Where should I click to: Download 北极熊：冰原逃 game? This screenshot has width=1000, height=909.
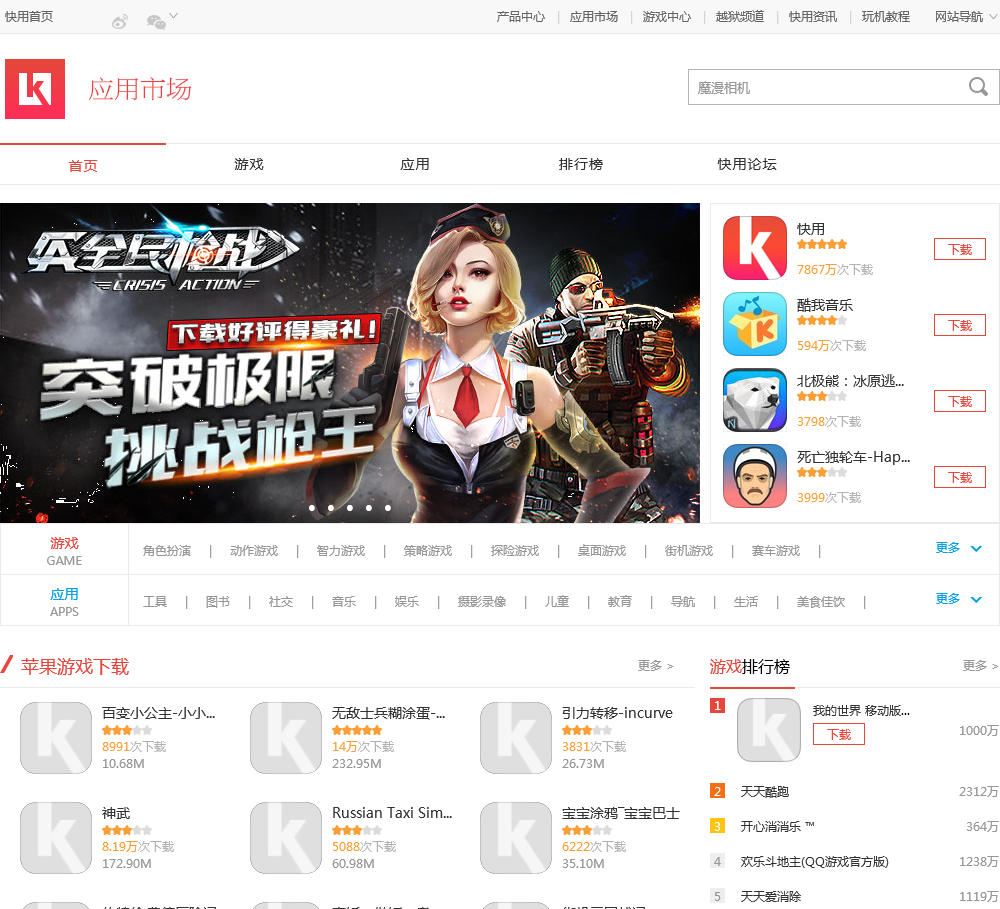coord(959,401)
